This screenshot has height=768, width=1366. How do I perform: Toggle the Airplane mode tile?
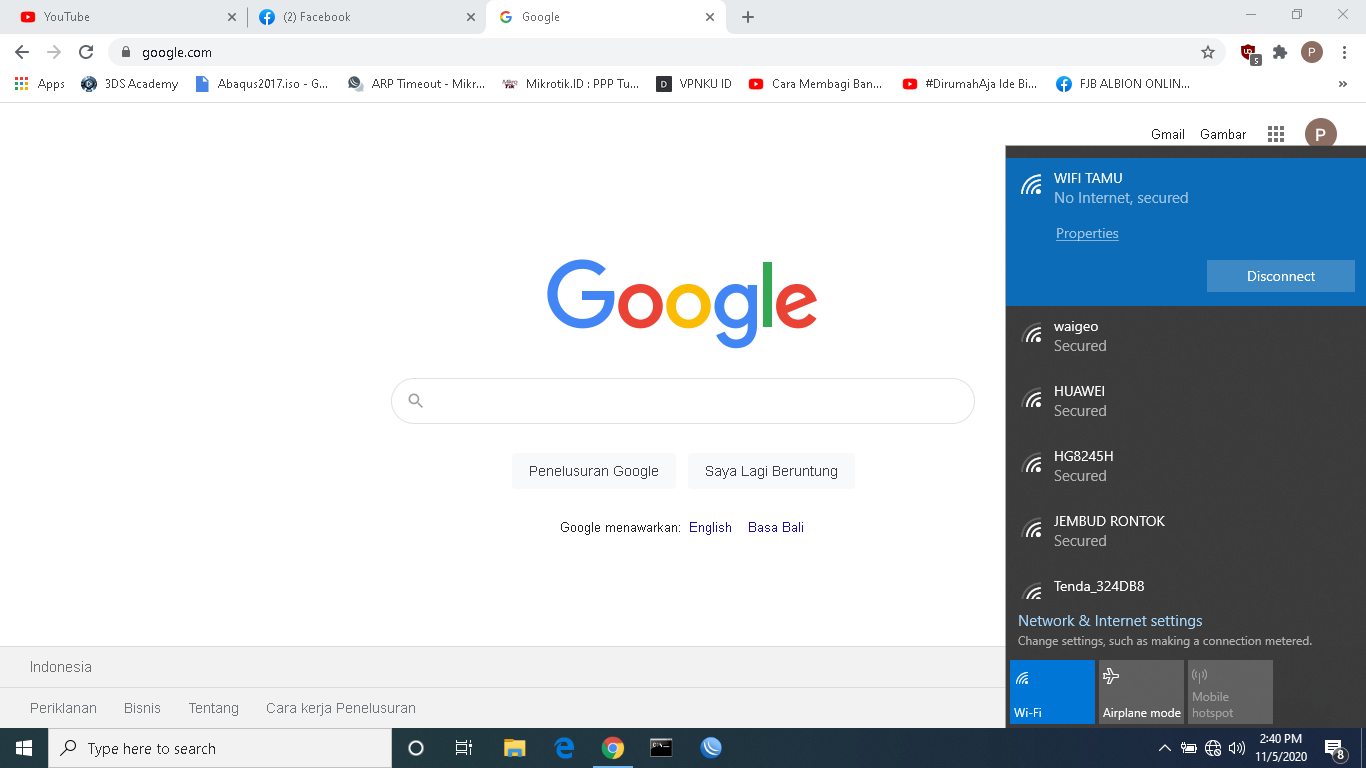pos(1141,692)
